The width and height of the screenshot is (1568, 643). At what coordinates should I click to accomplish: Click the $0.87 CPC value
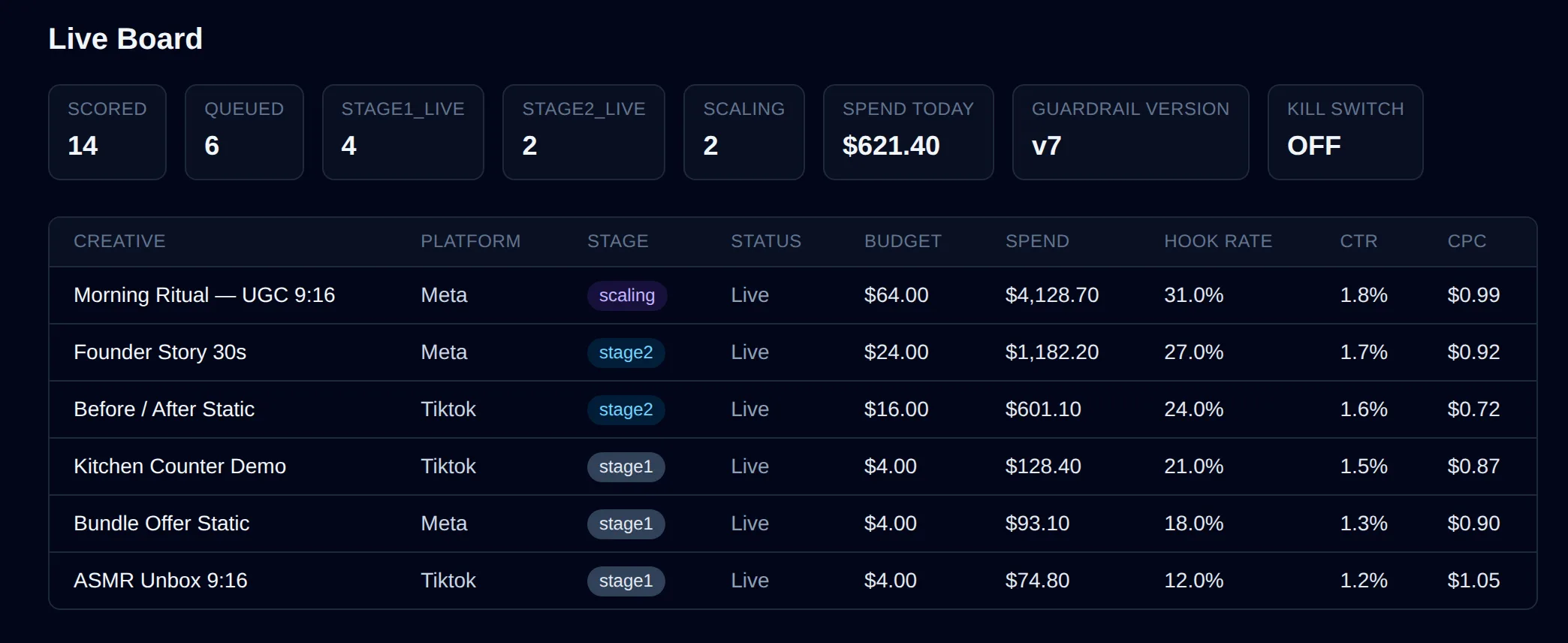[1473, 466]
